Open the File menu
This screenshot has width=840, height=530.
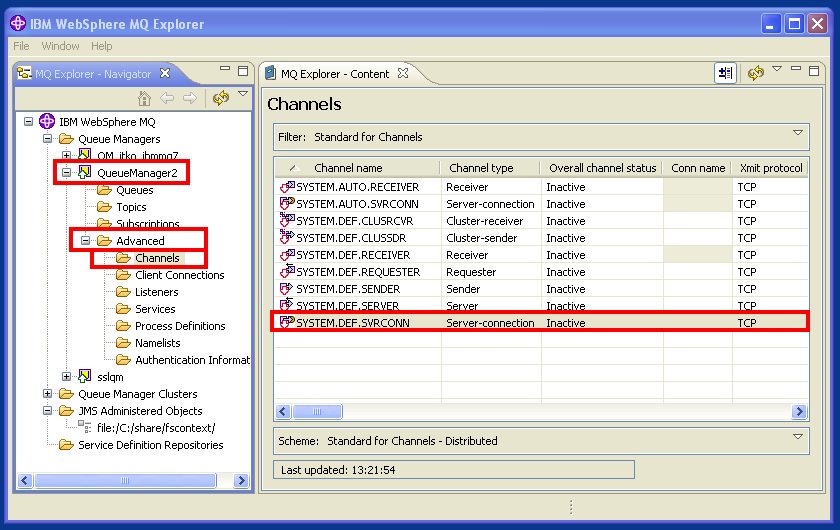(x=21, y=46)
